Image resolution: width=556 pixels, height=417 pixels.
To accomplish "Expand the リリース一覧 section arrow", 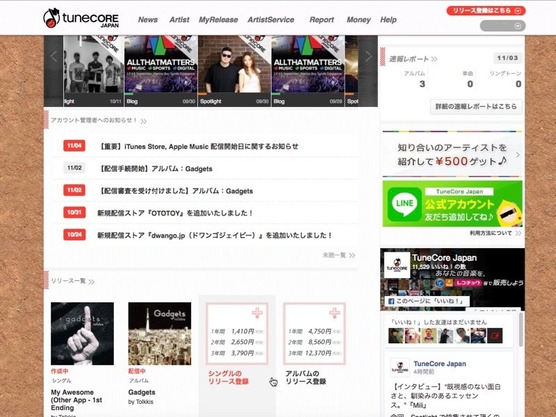I will pos(91,282).
